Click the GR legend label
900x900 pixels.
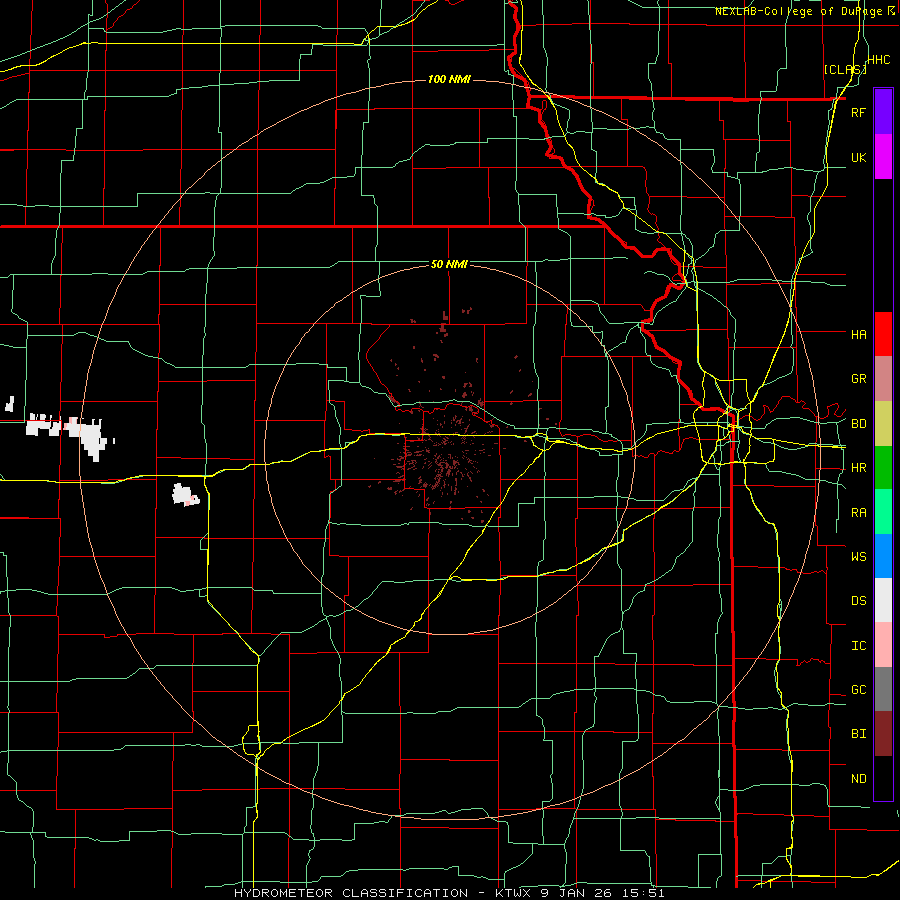pyautogui.click(x=858, y=379)
